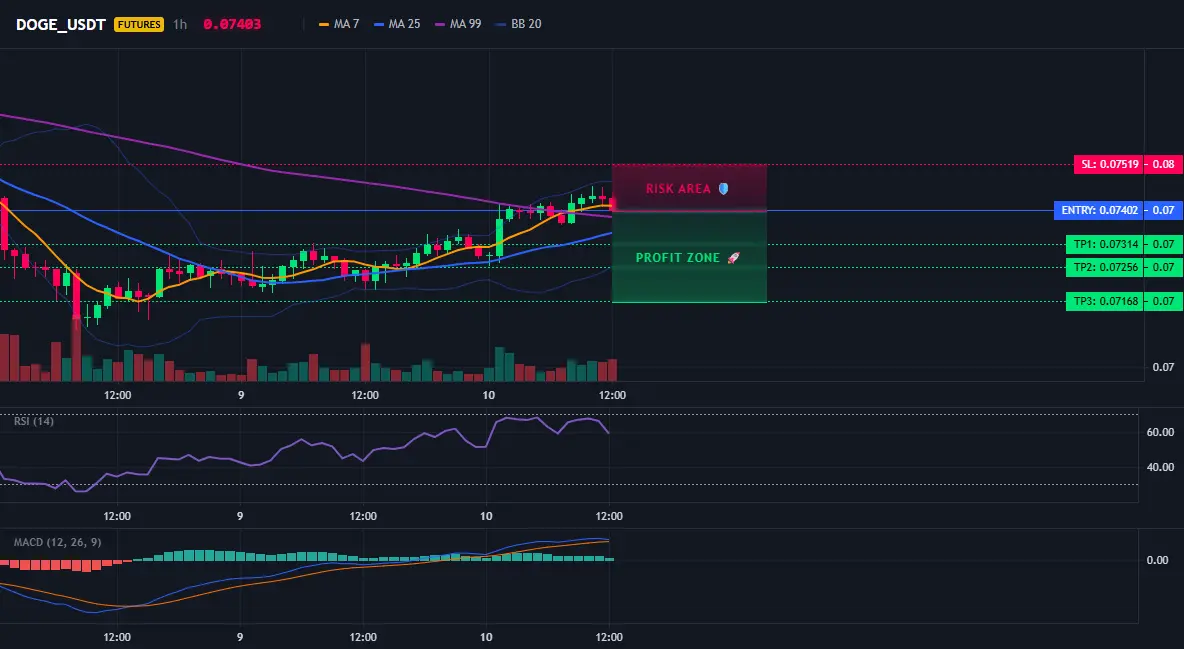Click the PROFIT ZONE label
This screenshot has height=649, width=1184.
[677, 258]
